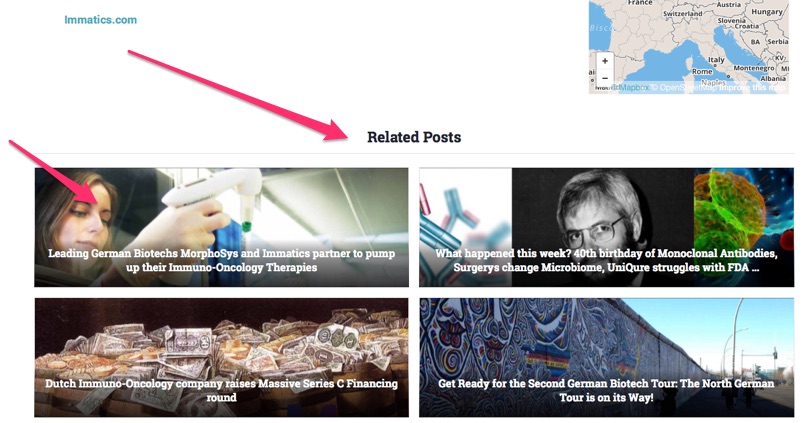Click the Rome label on the map
Image resolution: width=812 pixels, height=423 pixels.
[x=702, y=71]
